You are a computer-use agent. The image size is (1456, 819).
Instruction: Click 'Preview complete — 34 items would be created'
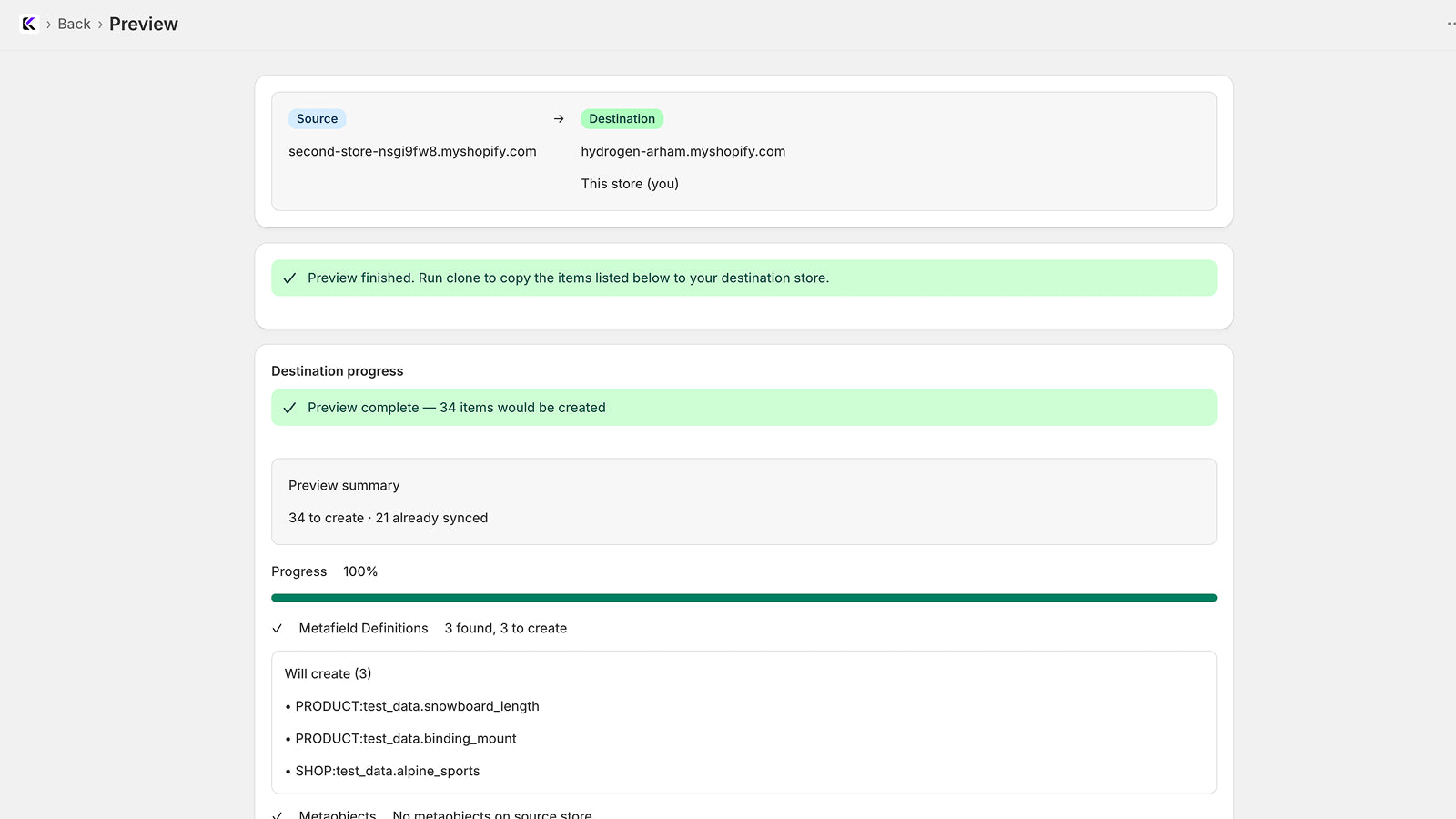[x=457, y=408]
